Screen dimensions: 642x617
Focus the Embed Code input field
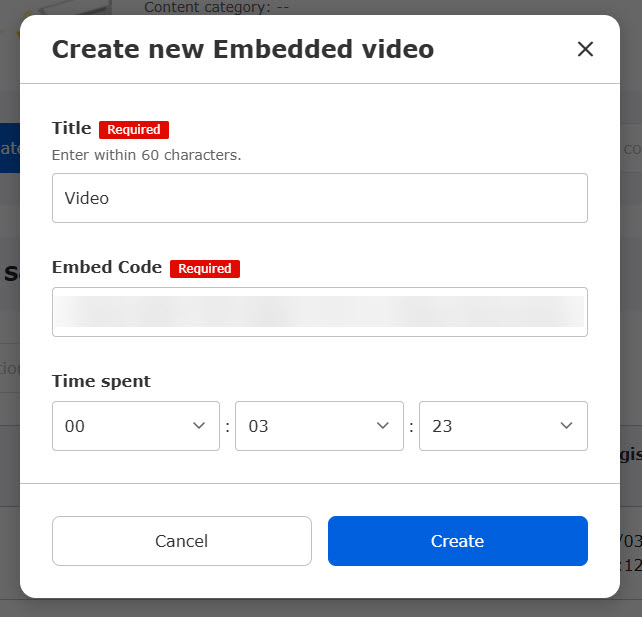(x=319, y=312)
